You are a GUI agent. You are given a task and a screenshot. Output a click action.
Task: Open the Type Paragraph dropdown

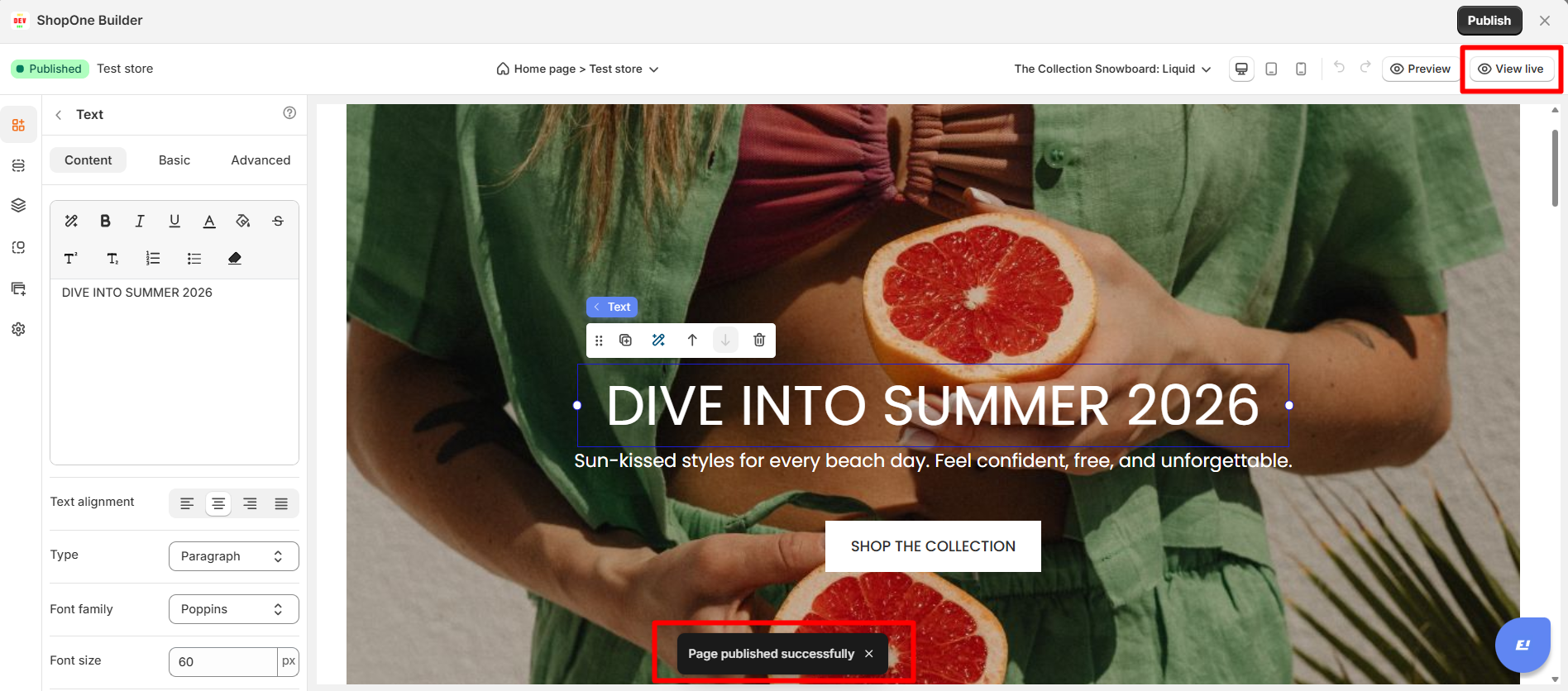coord(234,556)
